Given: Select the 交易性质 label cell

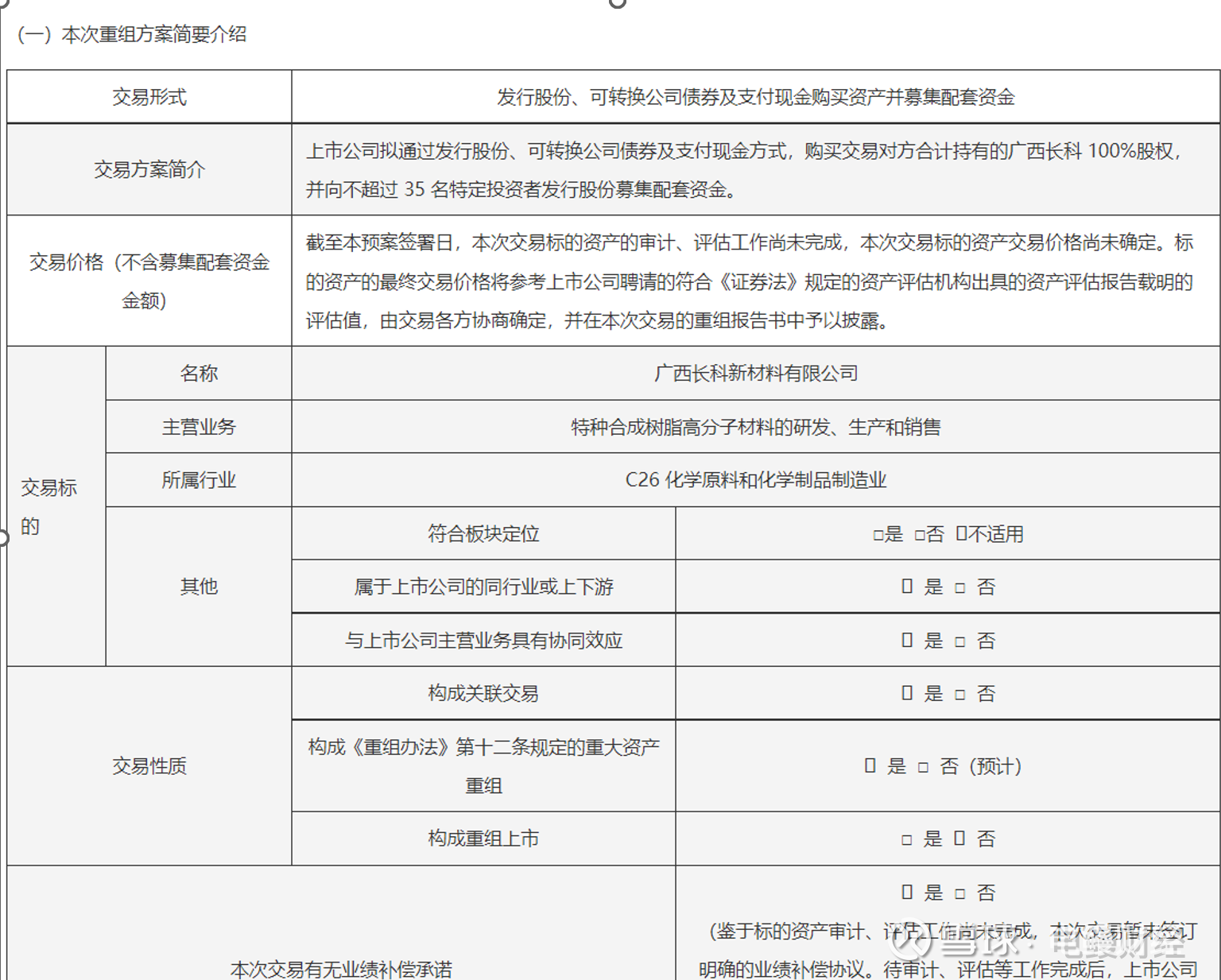Looking at the screenshot, I should click(x=149, y=765).
